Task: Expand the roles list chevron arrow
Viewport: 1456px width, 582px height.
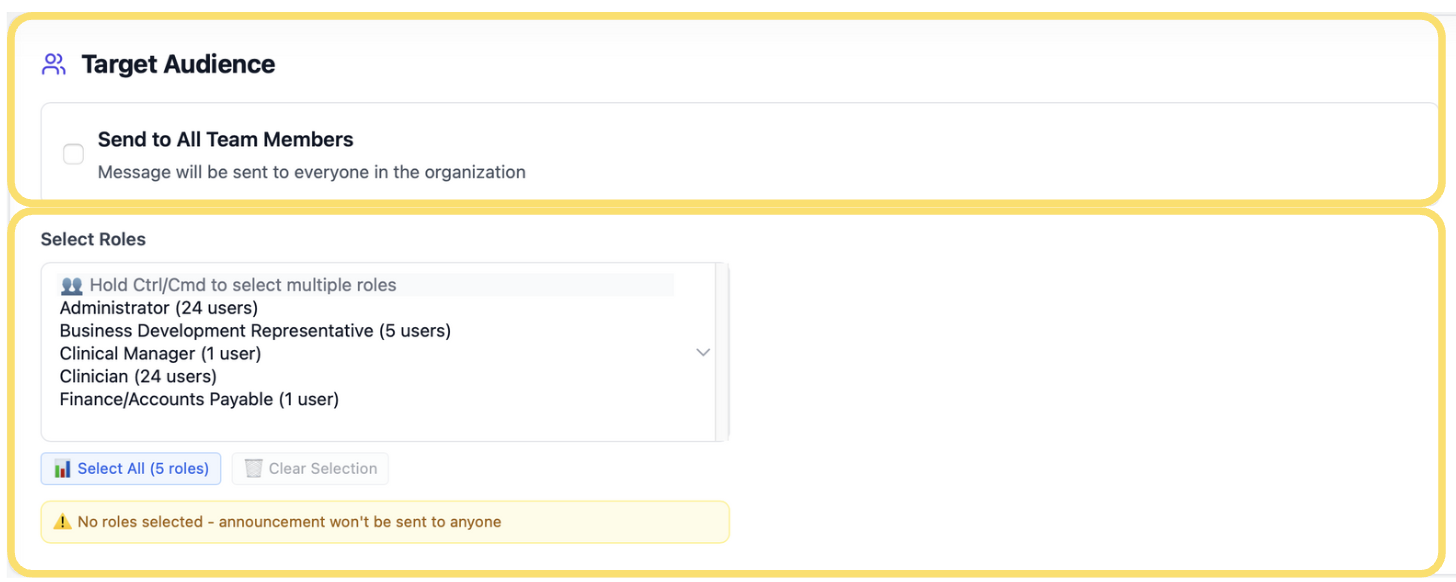Action: 703,352
